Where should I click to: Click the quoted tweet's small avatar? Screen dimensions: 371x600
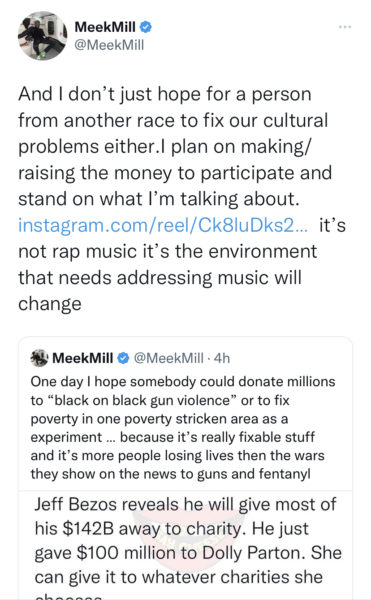(39, 358)
